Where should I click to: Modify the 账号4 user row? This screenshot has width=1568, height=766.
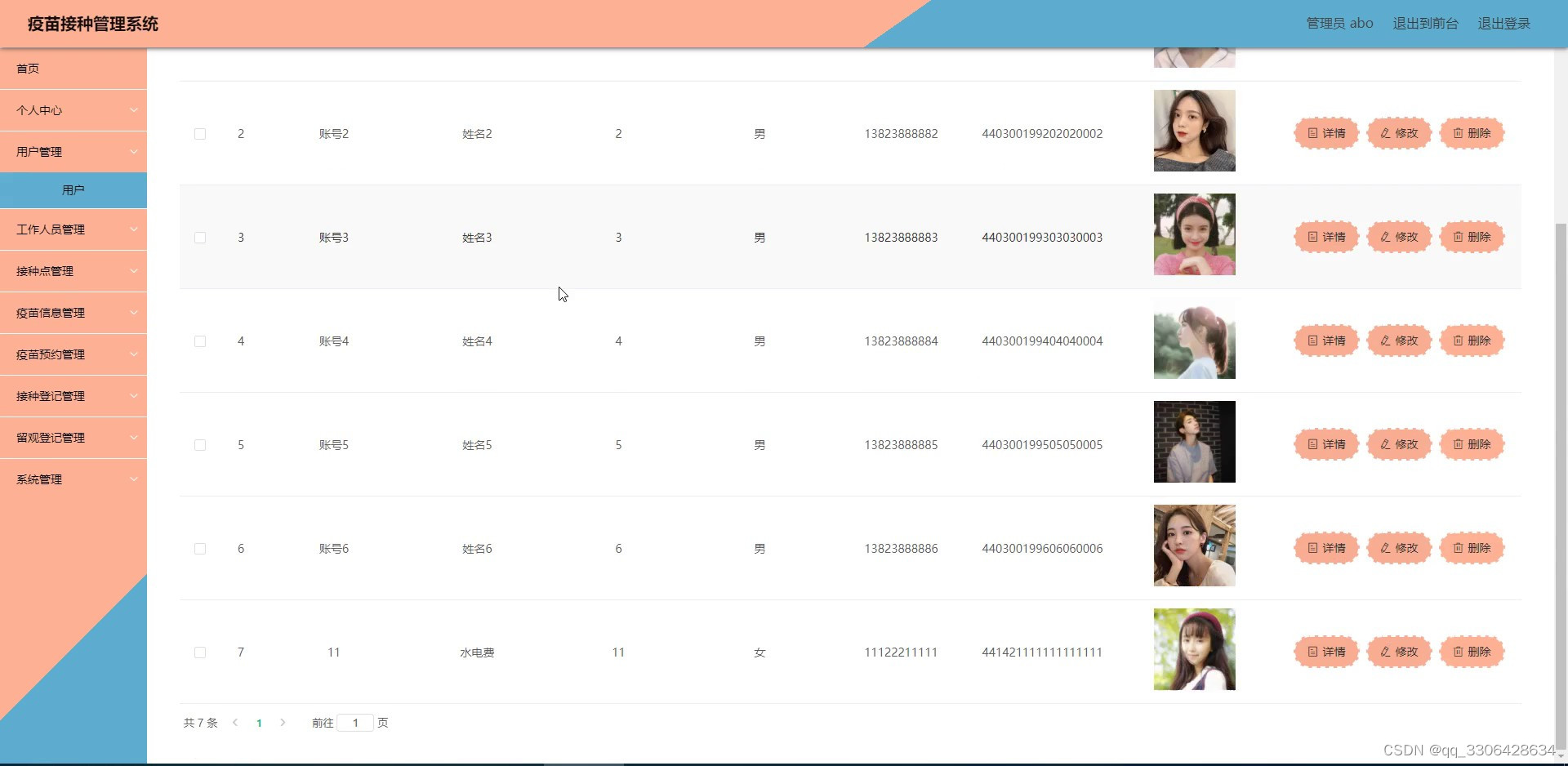1399,341
